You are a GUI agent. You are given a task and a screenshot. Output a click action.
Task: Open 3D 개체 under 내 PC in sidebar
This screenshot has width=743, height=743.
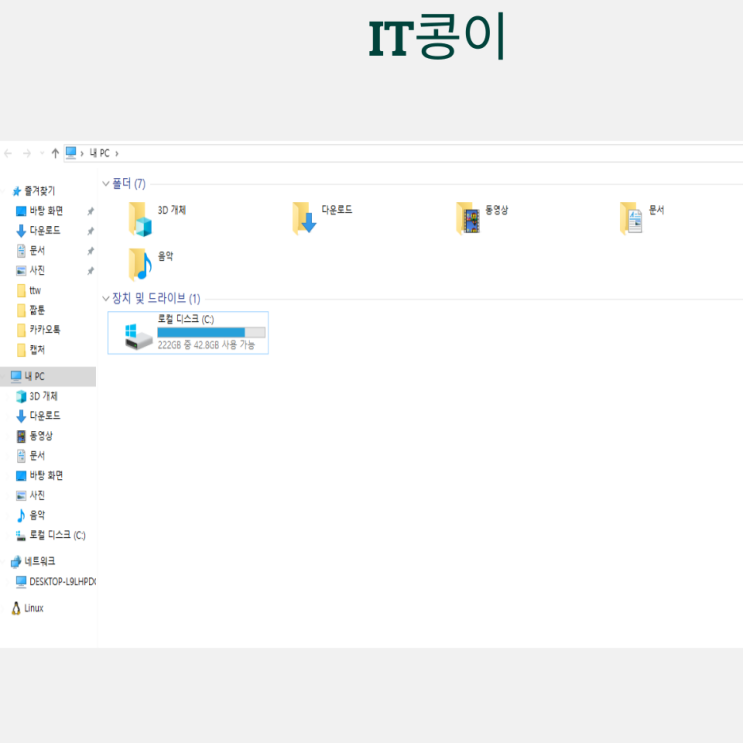tap(43, 396)
